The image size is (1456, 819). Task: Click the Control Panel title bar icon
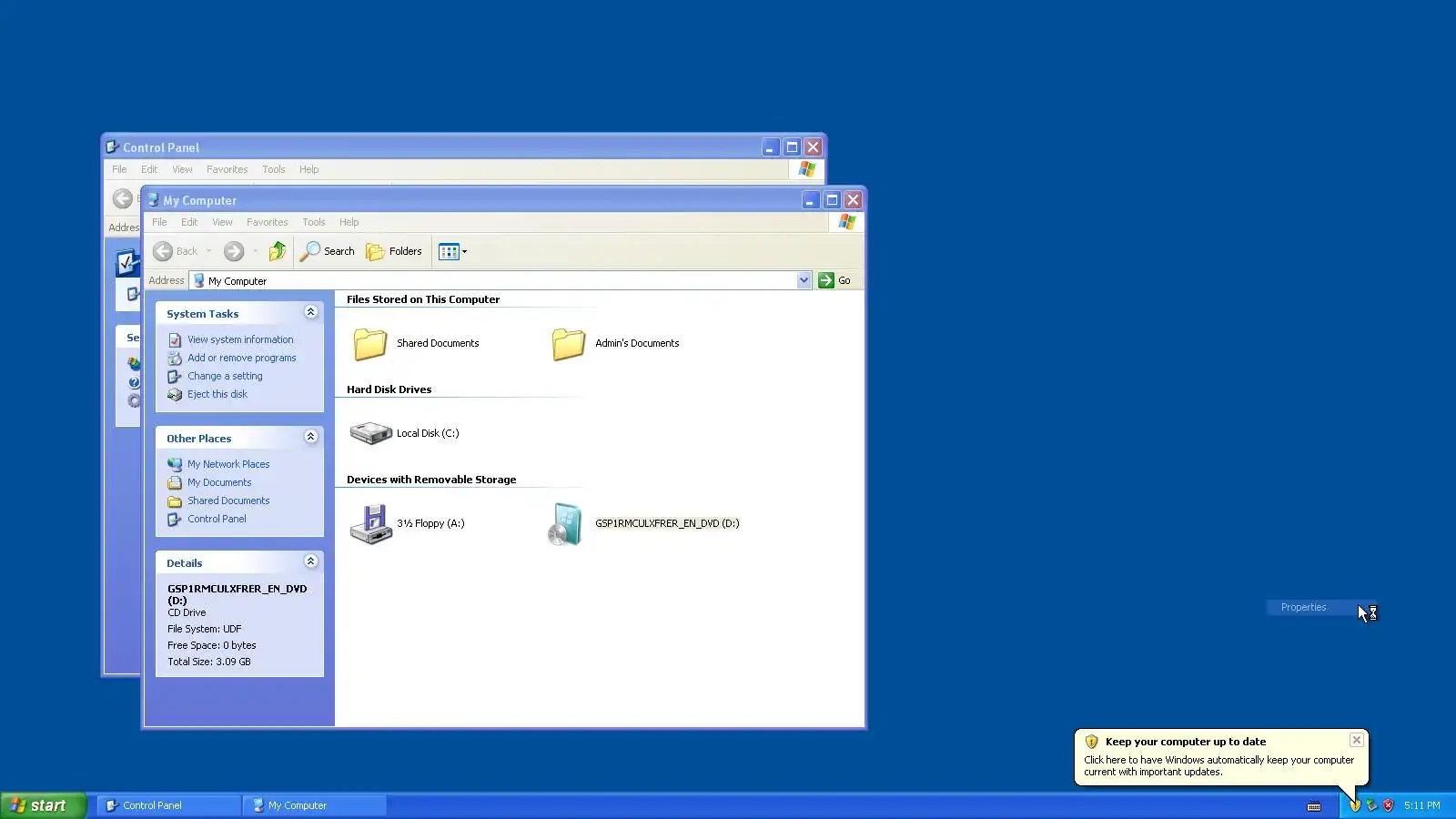tap(113, 147)
